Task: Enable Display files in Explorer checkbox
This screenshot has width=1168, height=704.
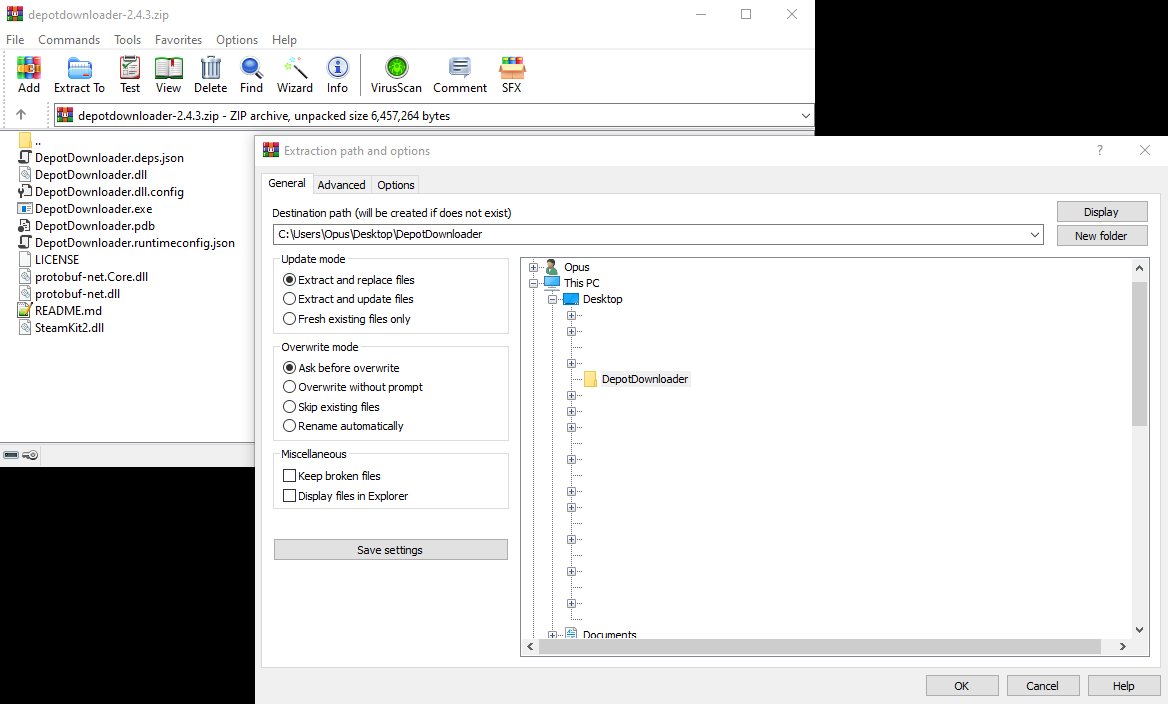Action: tap(289, 496)
